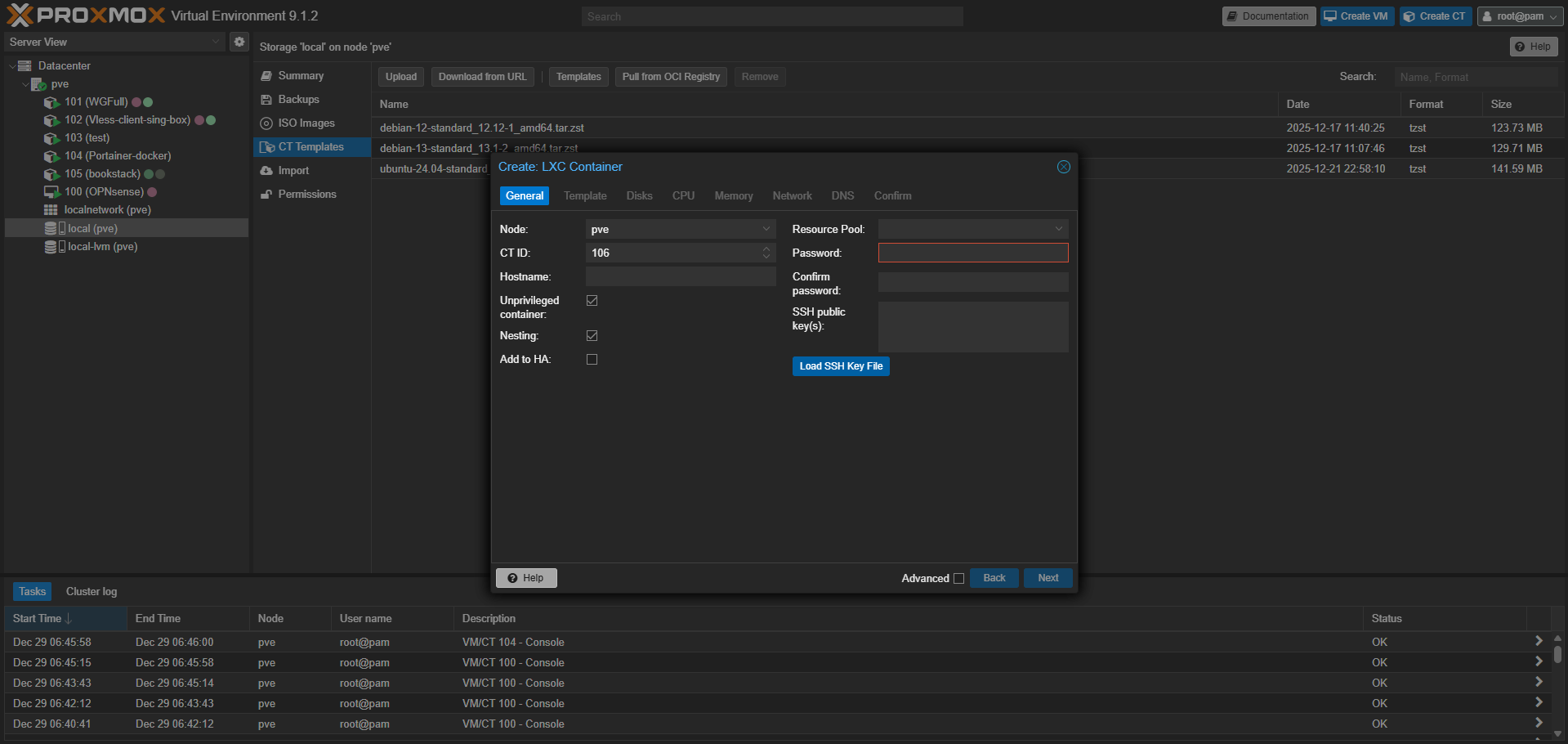Screen dimensions: 1568x744
Task: Open ISO Images disc icon
Action: [x=266, y=123]
